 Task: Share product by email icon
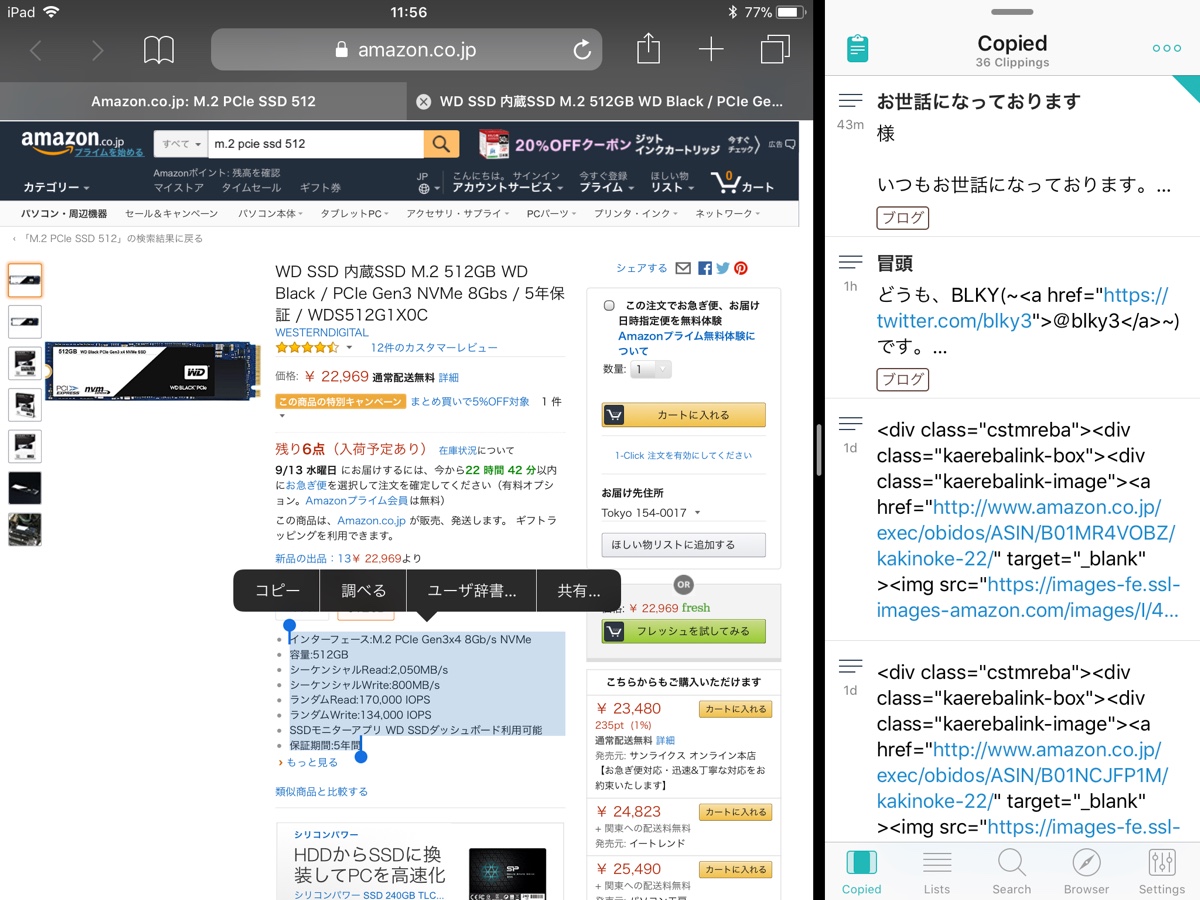point(683,268)
